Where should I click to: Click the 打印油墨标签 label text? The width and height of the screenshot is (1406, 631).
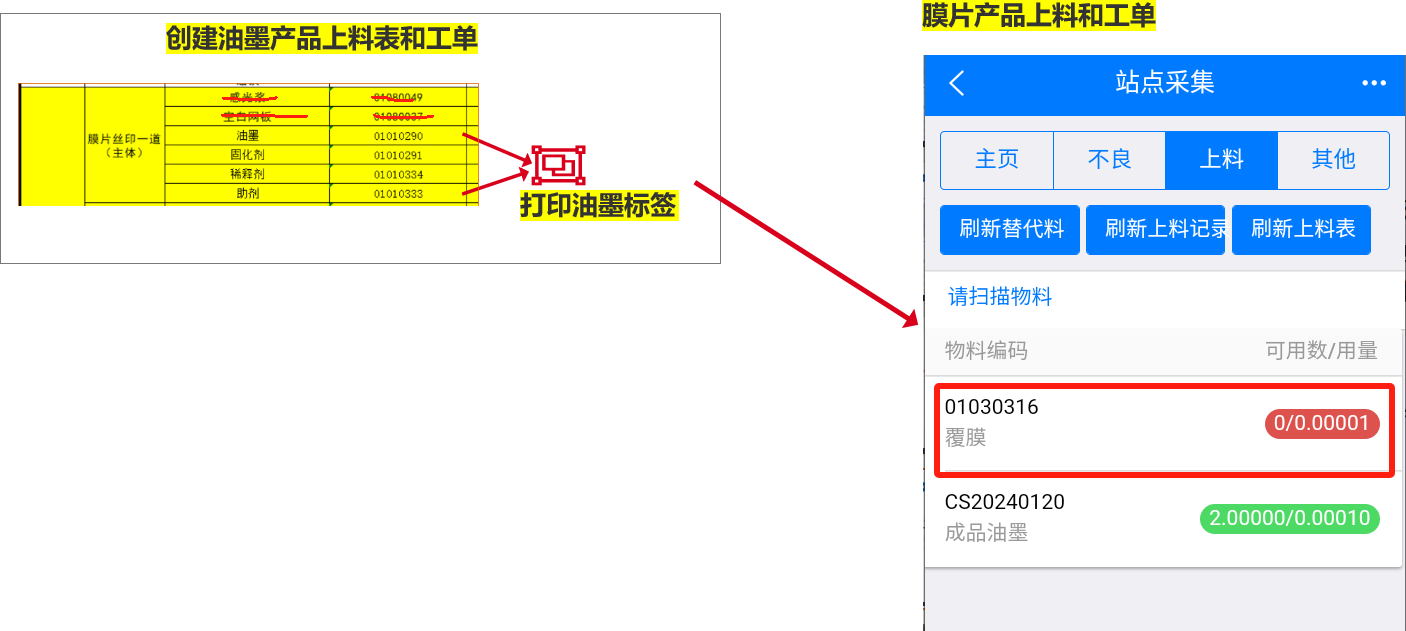point(598,206)
